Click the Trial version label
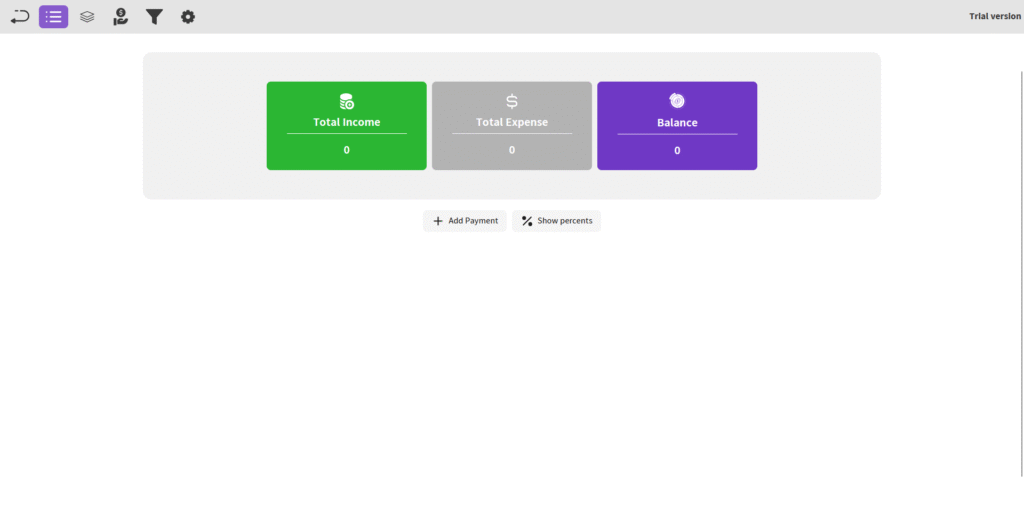The height and width of the screenshot is (505, 1024). click(994, 17)
